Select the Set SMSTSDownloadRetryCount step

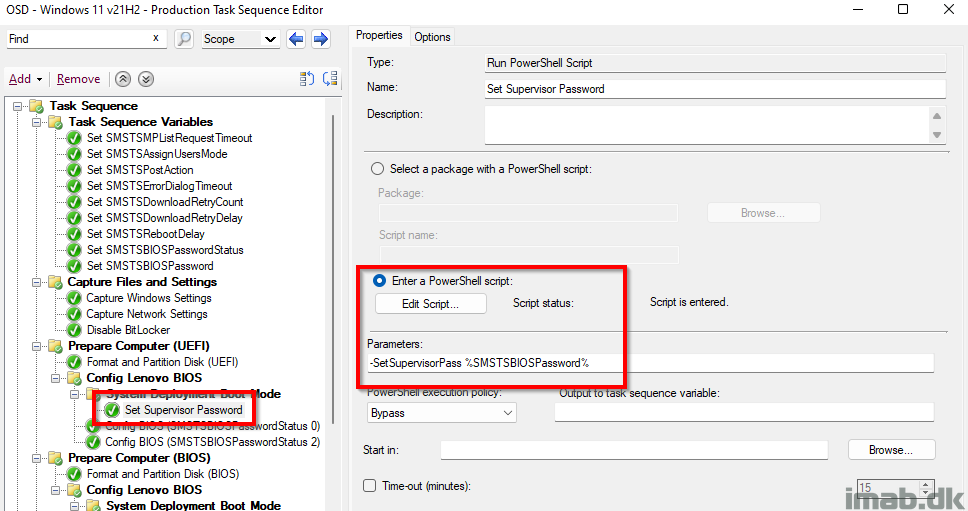[x=165, y=202]
